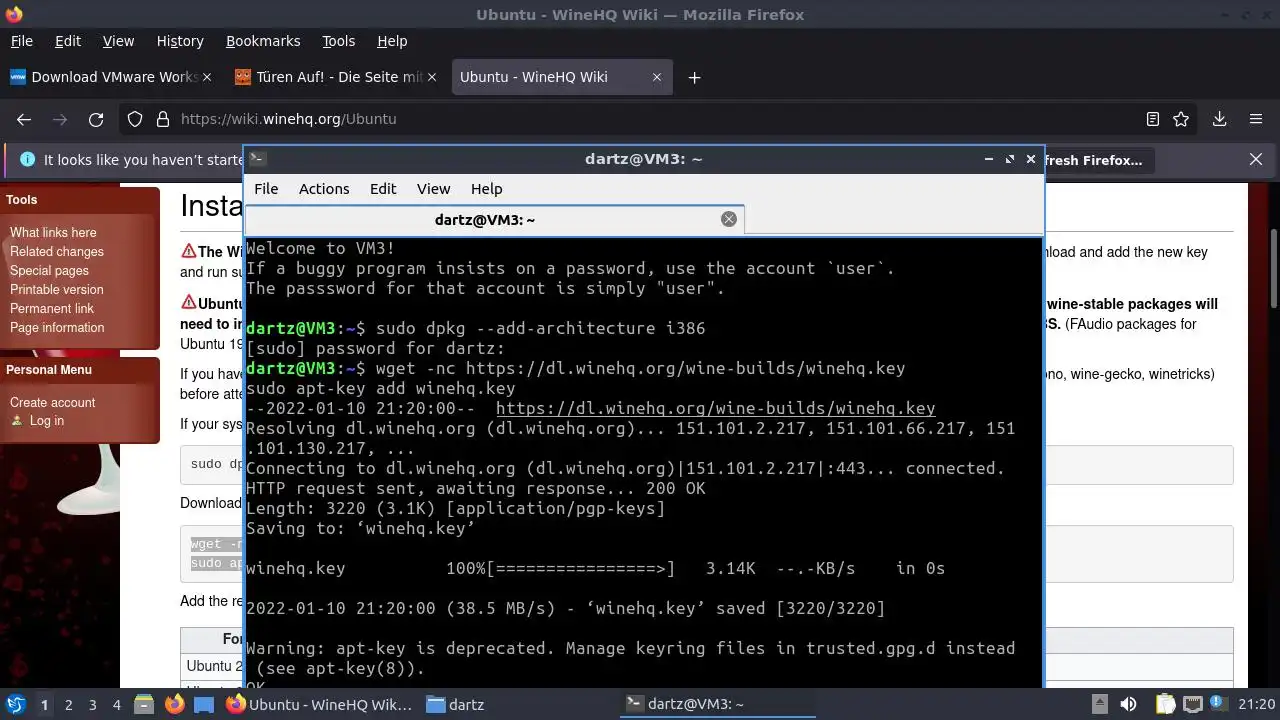This screenshot has width=1280, height=720.
Task: Select the Ubuntu - WineHQ Wiki tab
Action: (x=560, y=77)
